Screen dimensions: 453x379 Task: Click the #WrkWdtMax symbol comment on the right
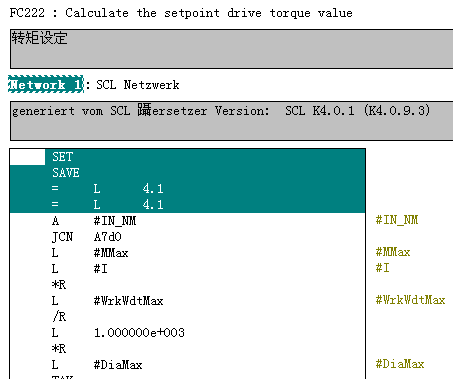(x=410, y=300)
